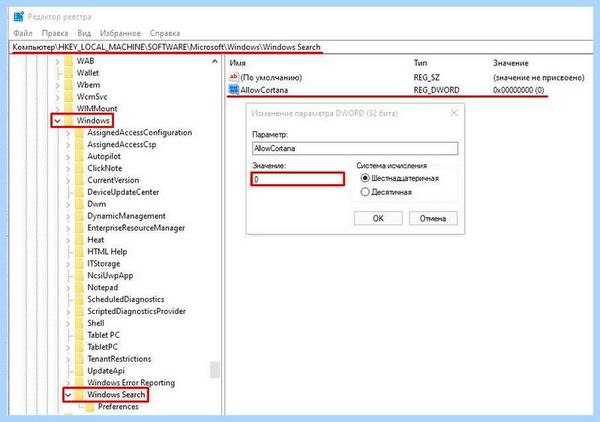
Task: Open the Справка menu
Action: coord(165,33)
